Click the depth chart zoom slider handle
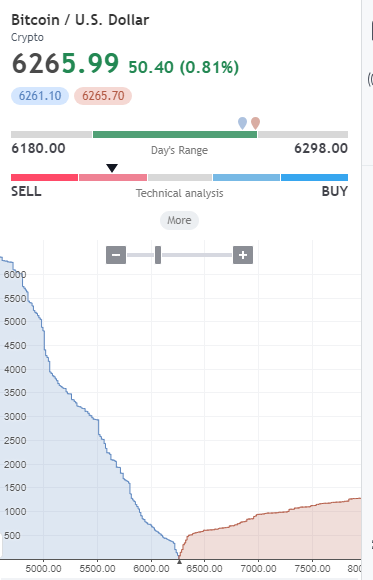The image size is (373, 580). pyautogui.click(x=158, y=255)
